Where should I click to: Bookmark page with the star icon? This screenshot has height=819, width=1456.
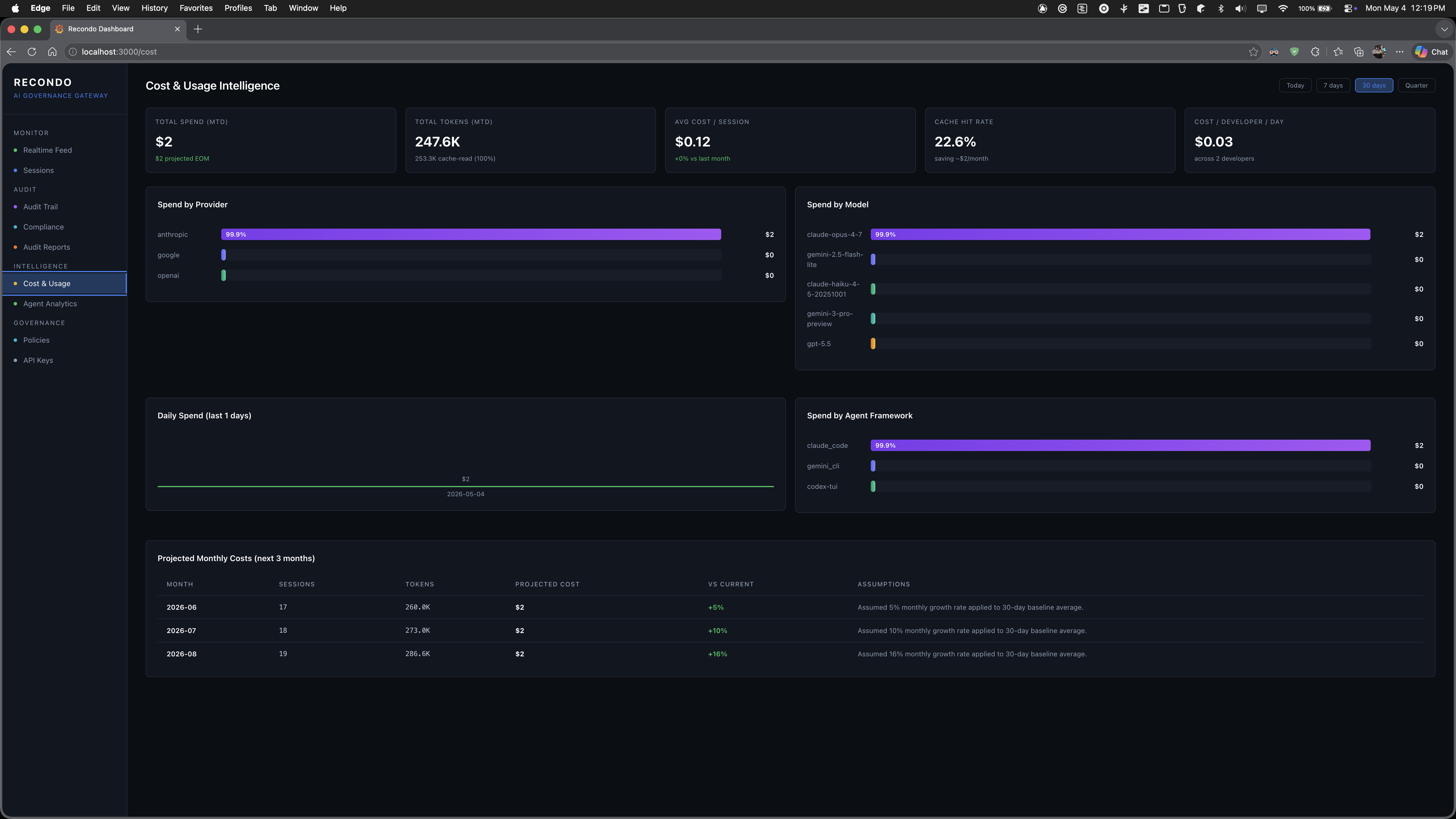(1253, 52)
